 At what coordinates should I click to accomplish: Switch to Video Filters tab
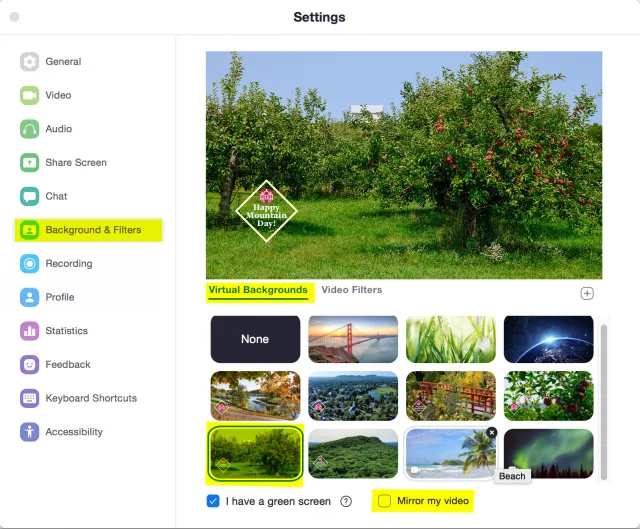351,290
